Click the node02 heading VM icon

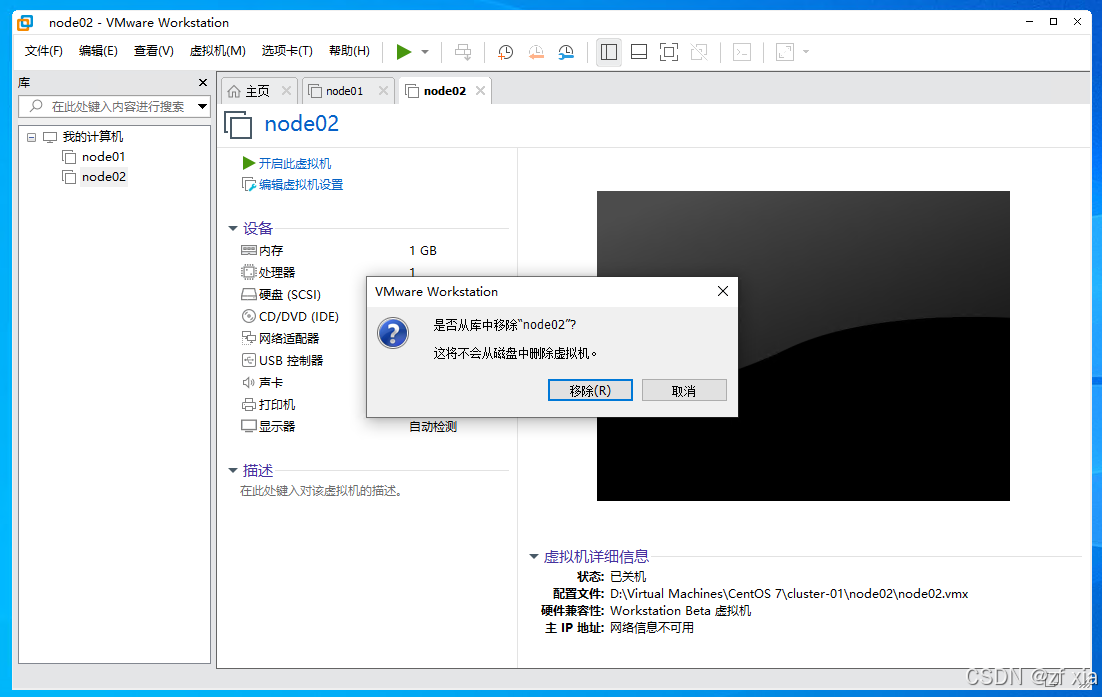pyautogui.click(x=238, y=124)
